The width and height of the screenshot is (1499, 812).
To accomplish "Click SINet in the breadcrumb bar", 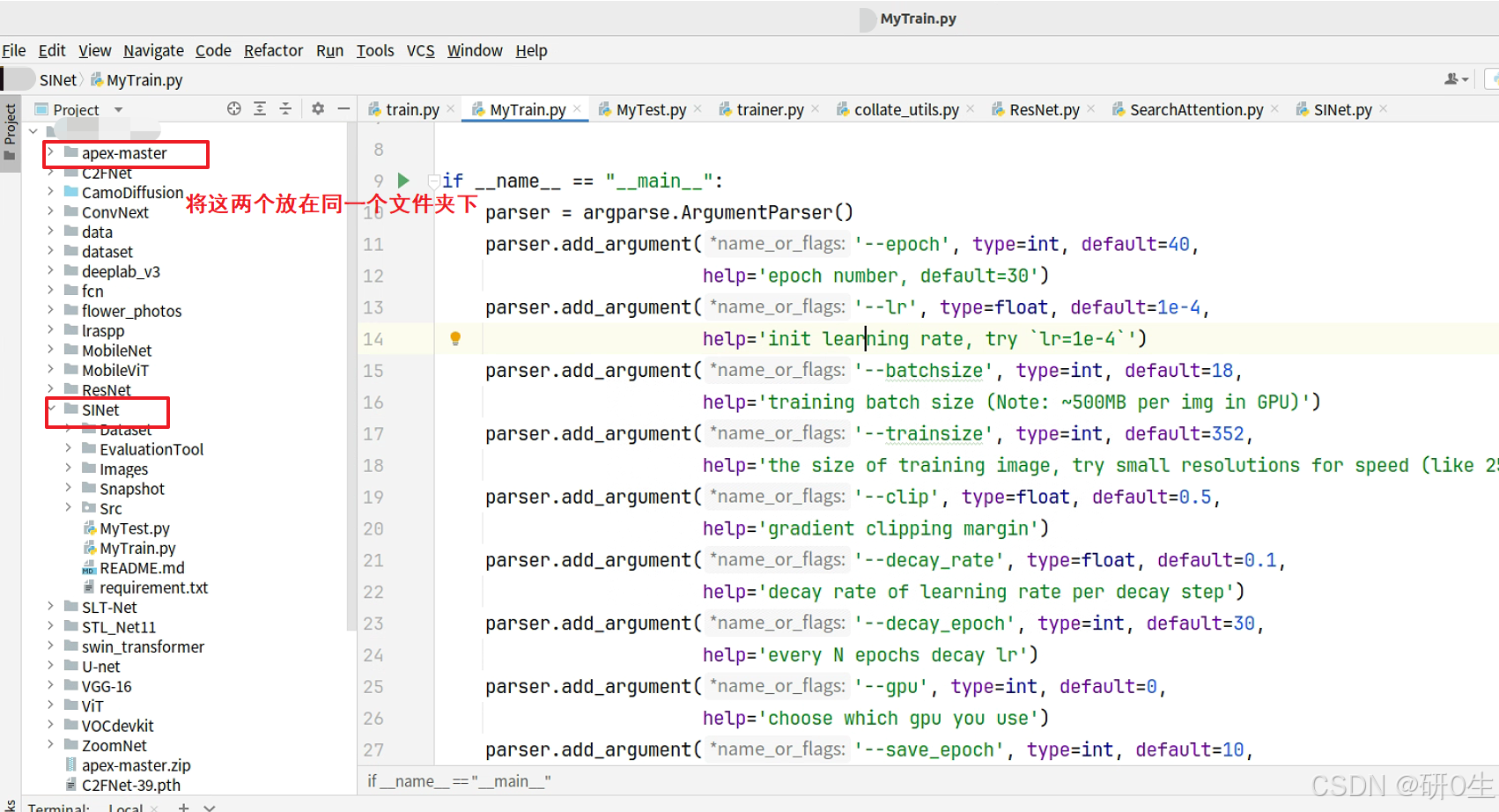I will pyautogui.click(x=58, y=80).
